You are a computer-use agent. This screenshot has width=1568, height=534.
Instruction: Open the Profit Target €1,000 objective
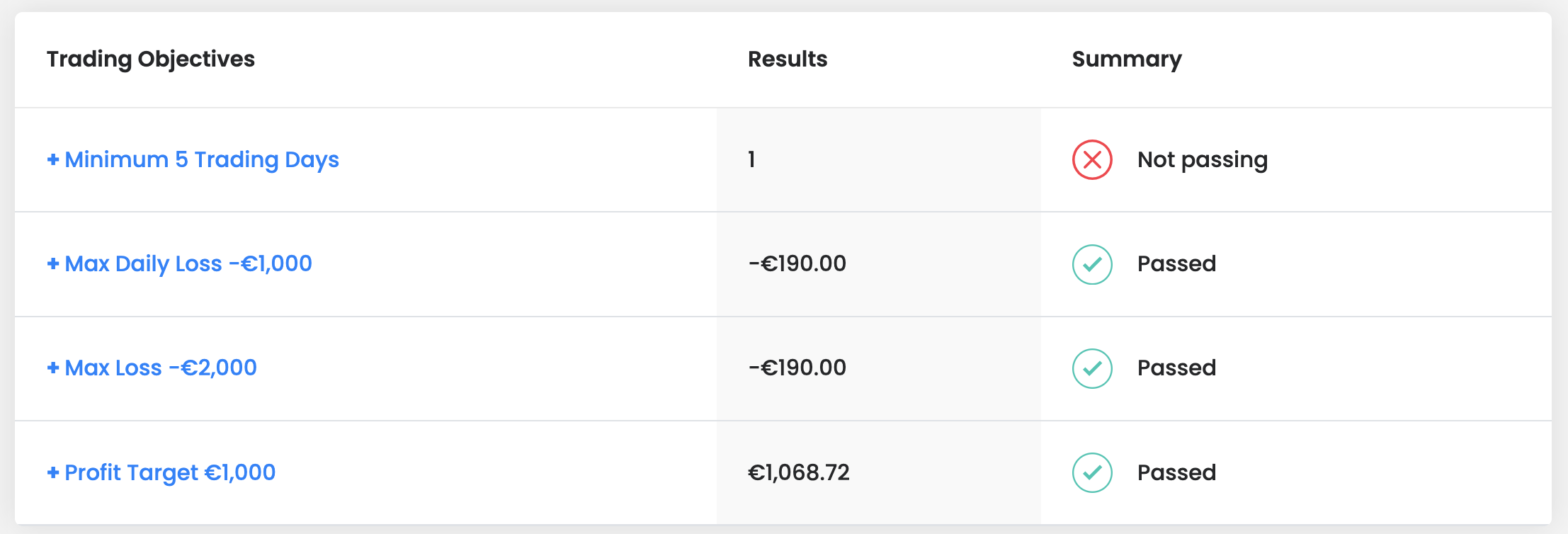pyautogui.click(x=170, y=472)
